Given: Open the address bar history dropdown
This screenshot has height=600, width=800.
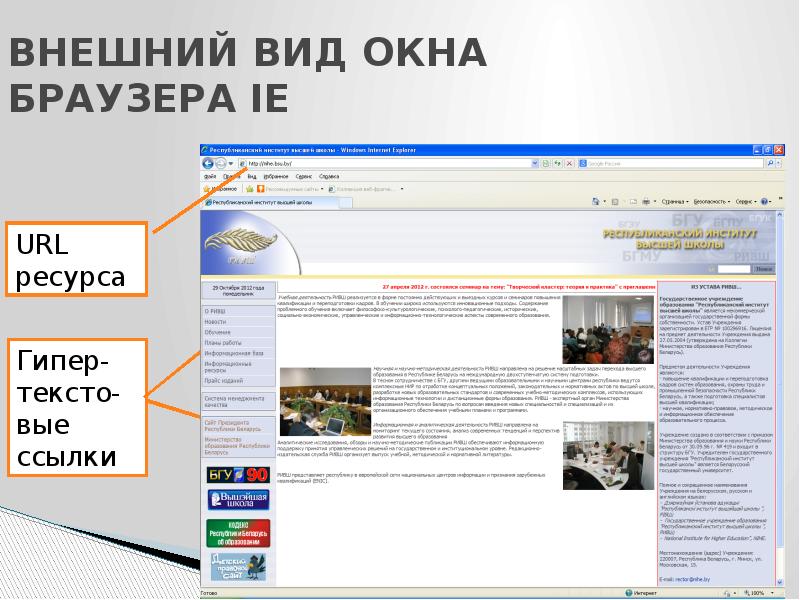Looking at the screenshot, I should [536, 163].
